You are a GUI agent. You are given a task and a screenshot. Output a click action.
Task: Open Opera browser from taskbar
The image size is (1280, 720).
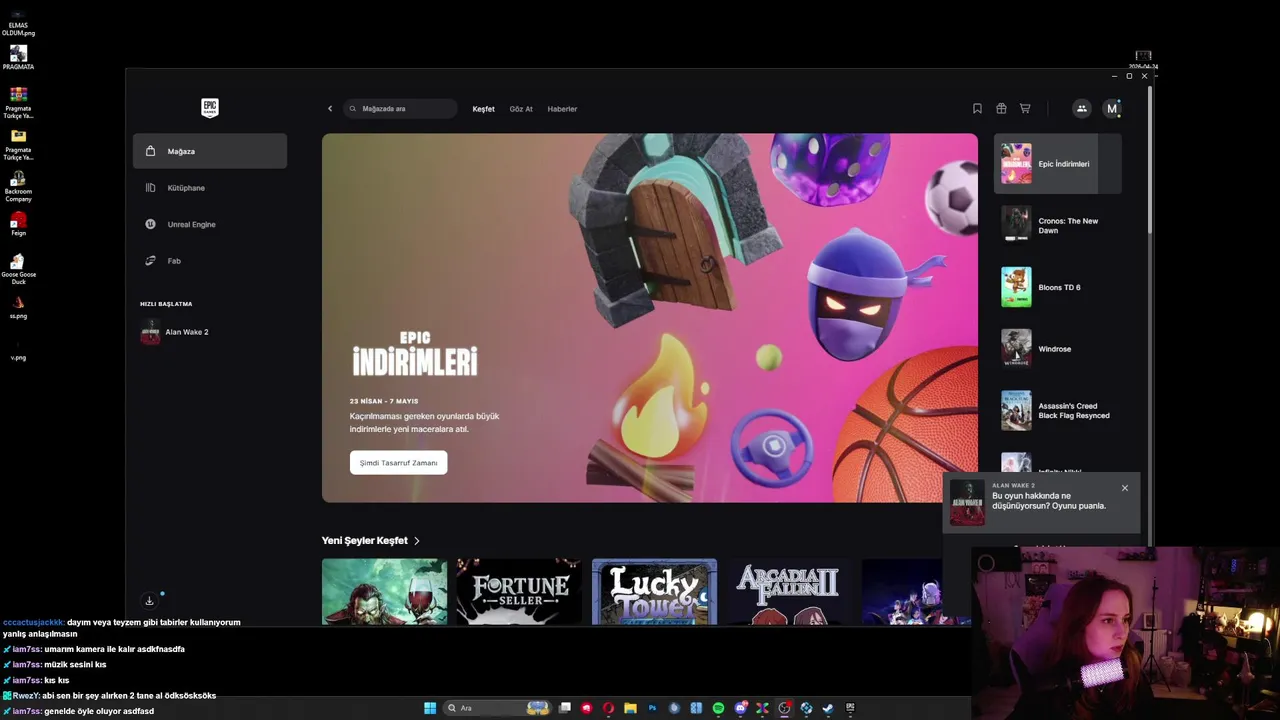pos(608,708)
